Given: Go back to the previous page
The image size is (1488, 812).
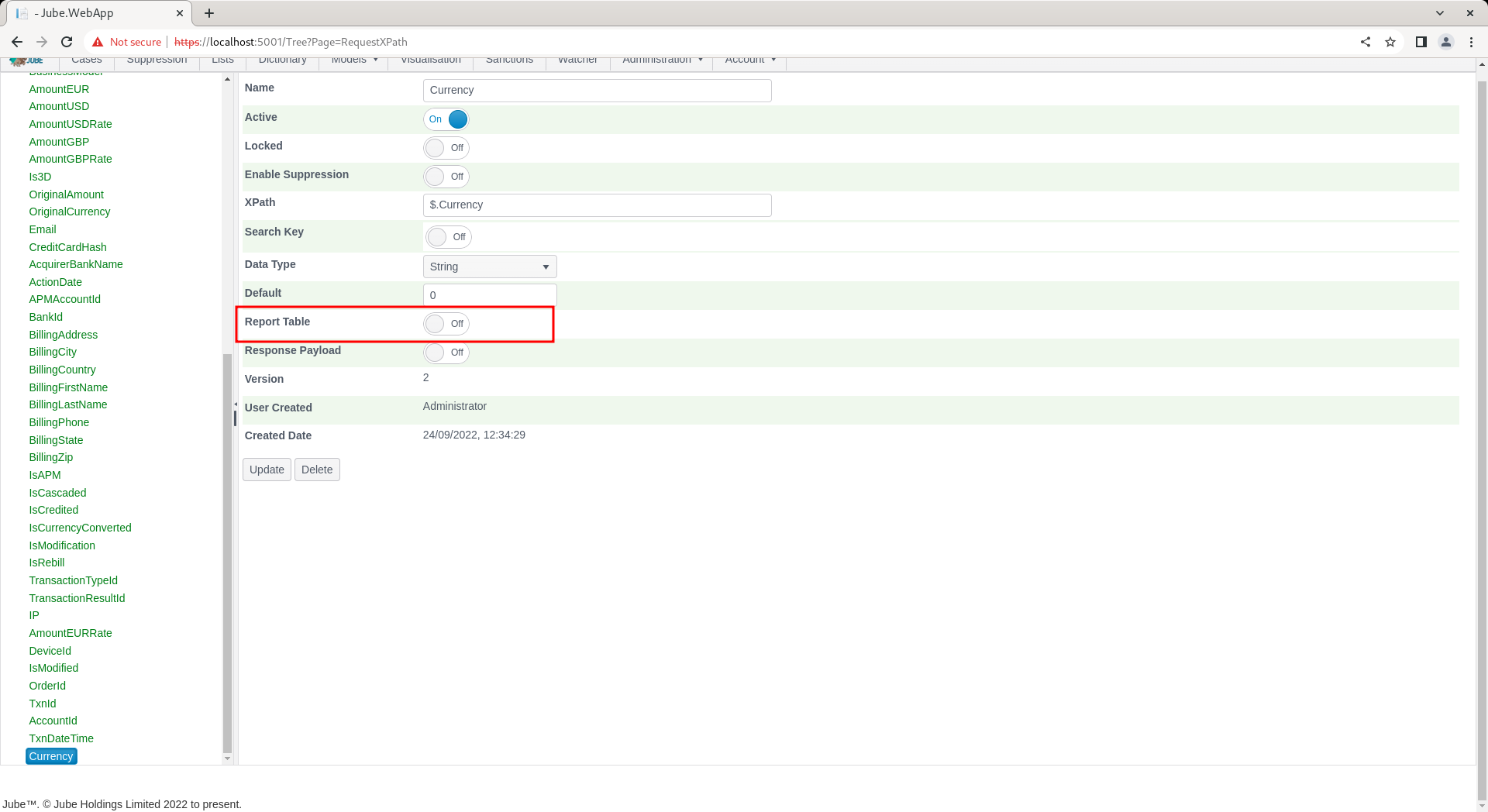Looking at the screenshot, I should click(x=17, y=42).
